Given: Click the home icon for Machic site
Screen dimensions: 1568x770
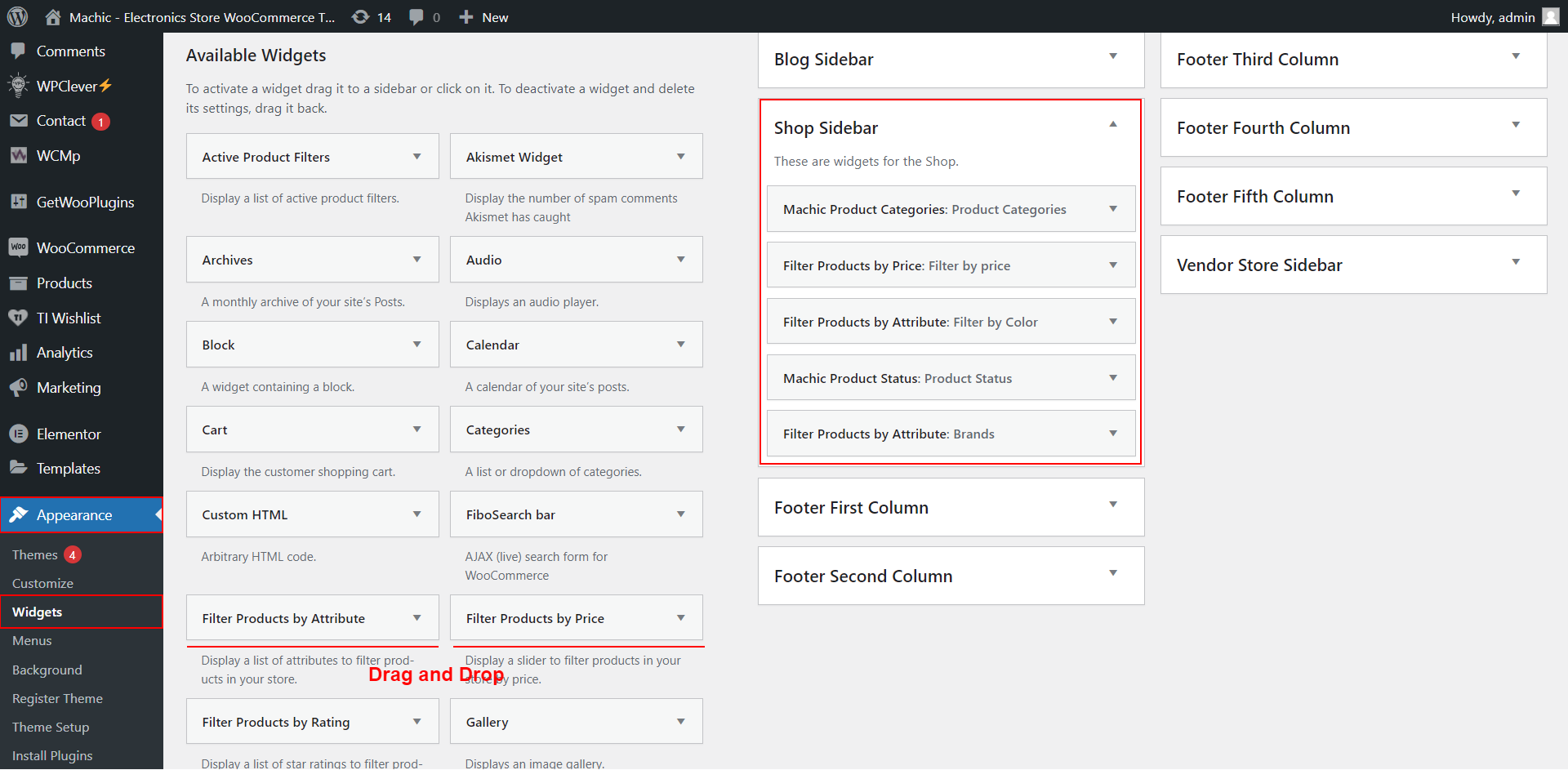Looking at the screenshot, I should tap(53, 17).
